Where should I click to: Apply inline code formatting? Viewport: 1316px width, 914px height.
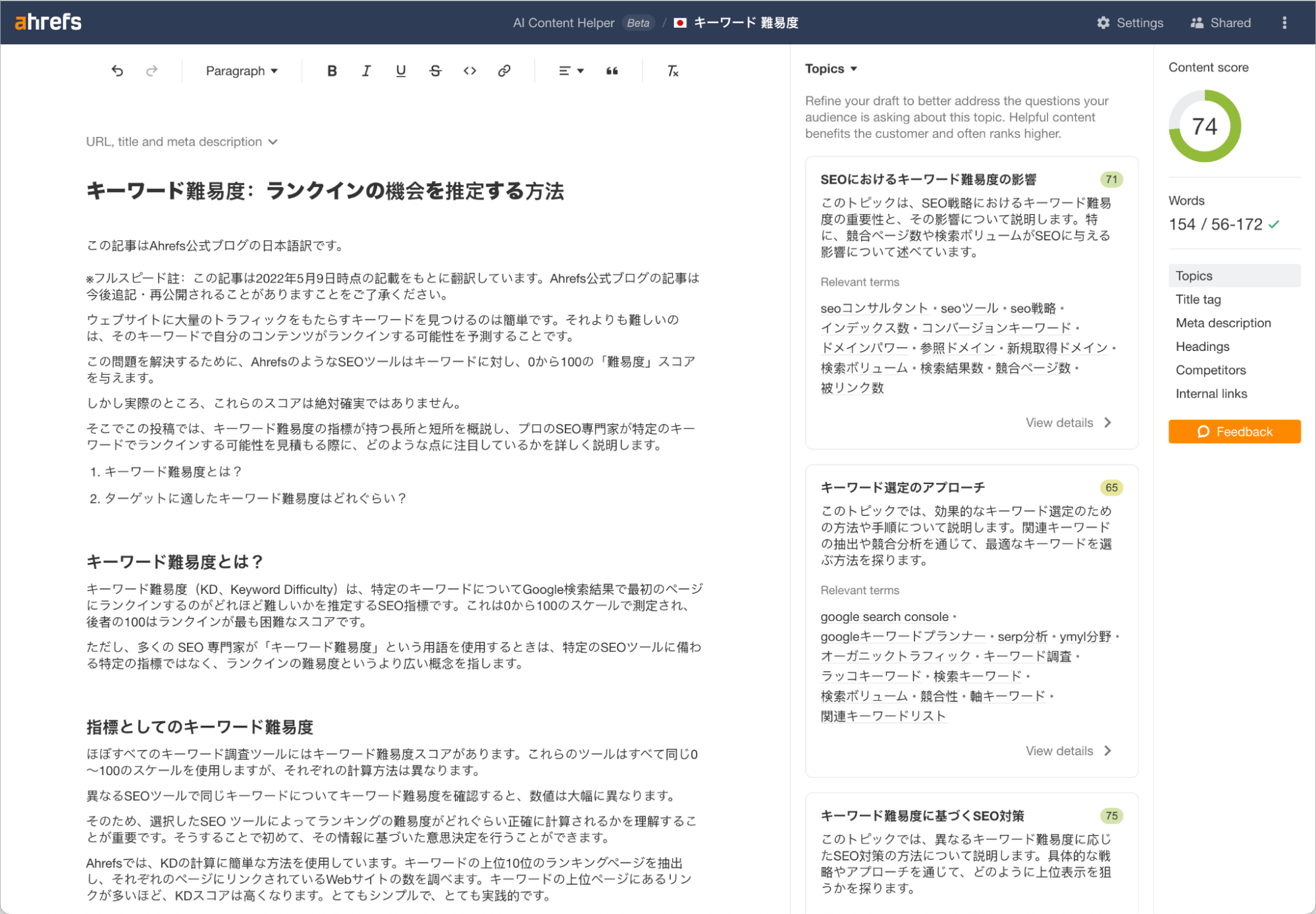469,70
